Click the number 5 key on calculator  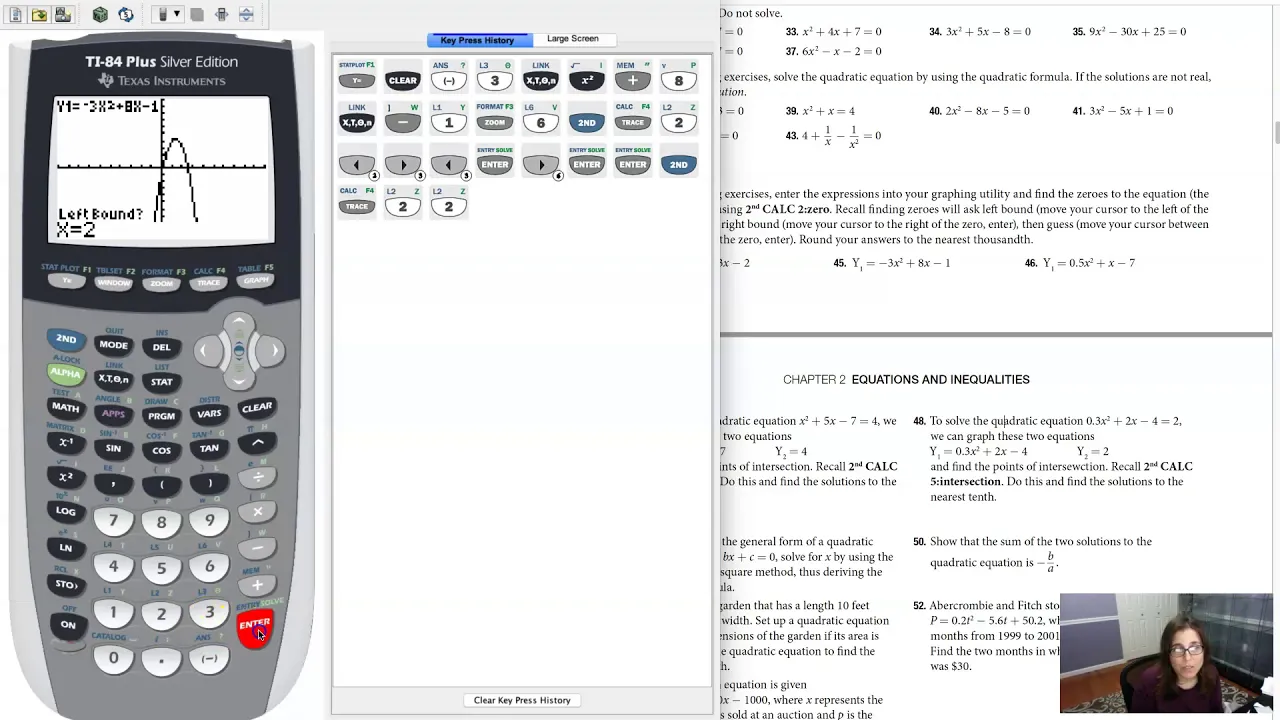(x=161, y=568)
